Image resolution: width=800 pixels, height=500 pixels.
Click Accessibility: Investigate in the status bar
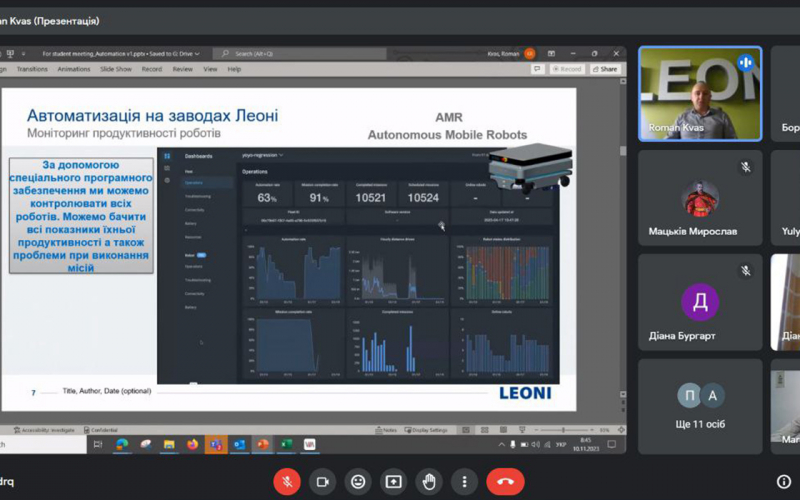click(x=44, y=430)
